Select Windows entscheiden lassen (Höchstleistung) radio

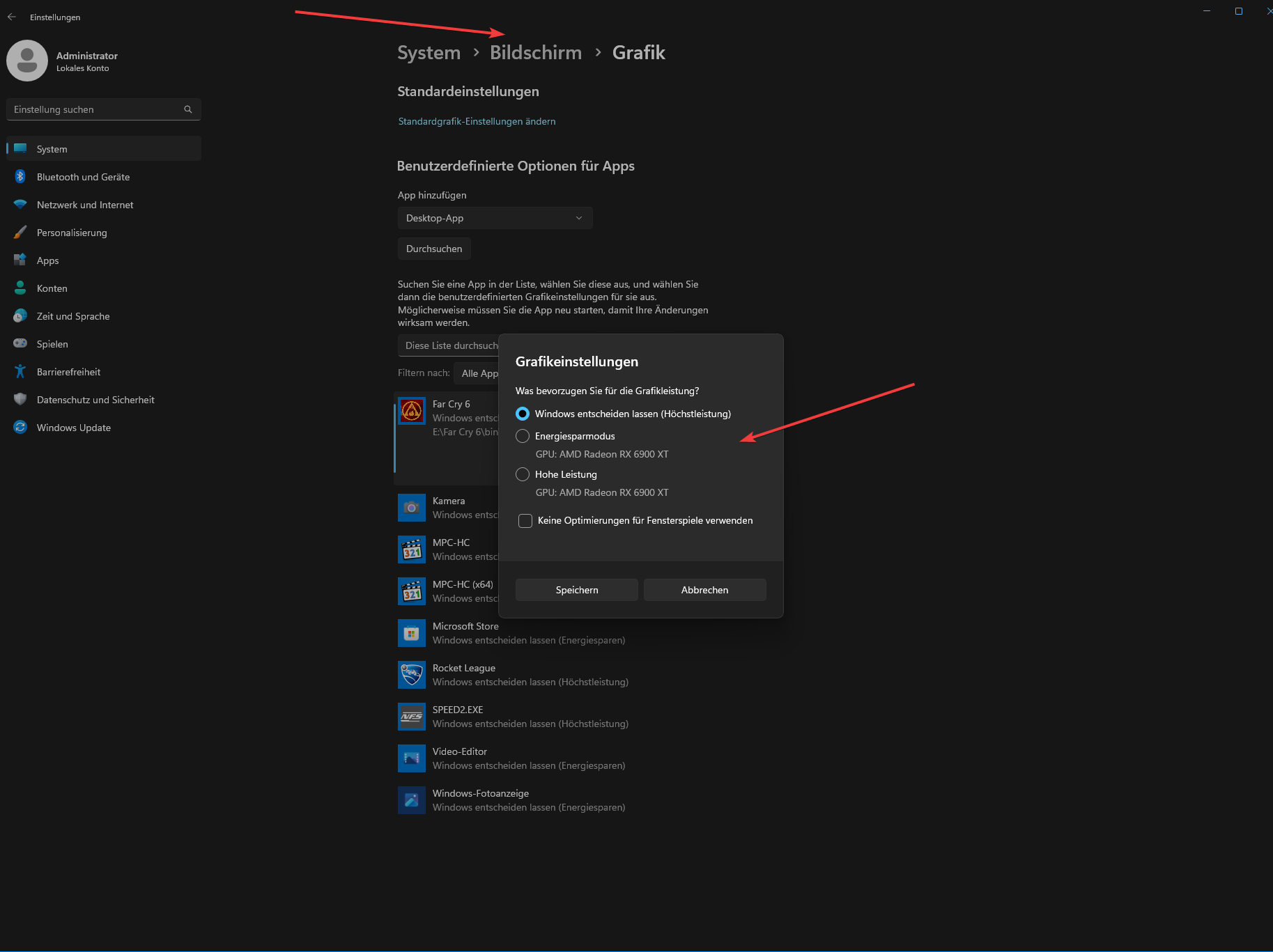pos(523,414)
